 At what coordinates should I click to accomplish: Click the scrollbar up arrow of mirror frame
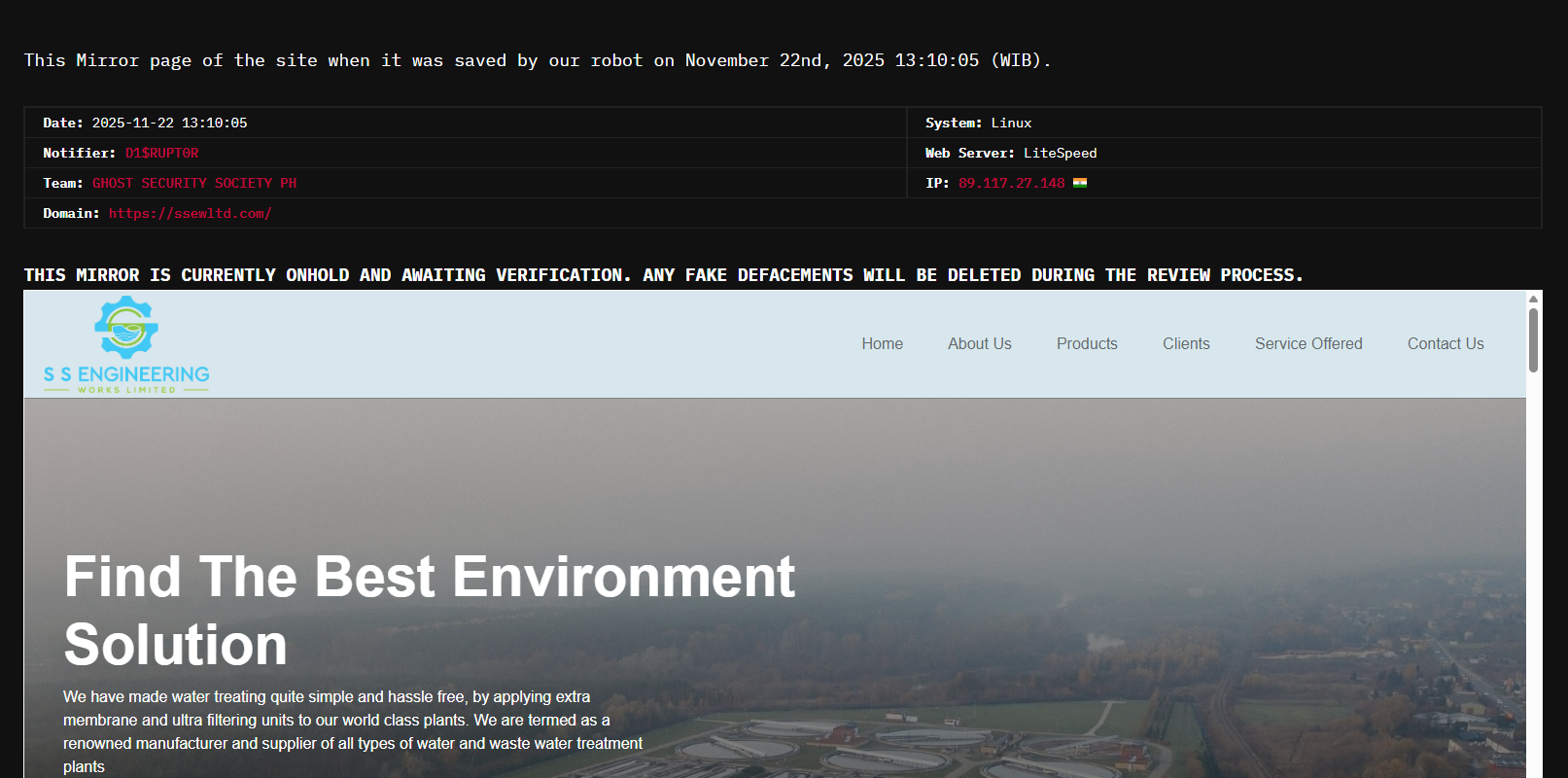[1533, 300]
